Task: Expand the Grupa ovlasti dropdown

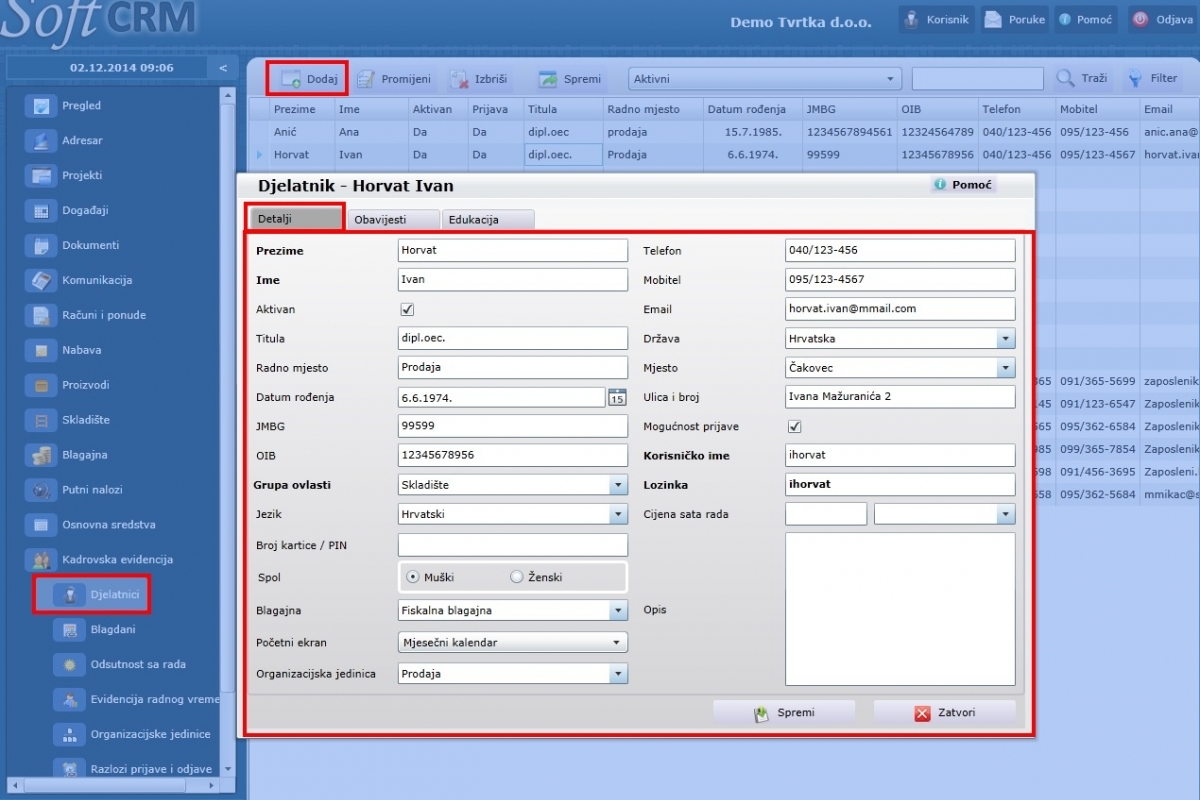Action: 617,485
